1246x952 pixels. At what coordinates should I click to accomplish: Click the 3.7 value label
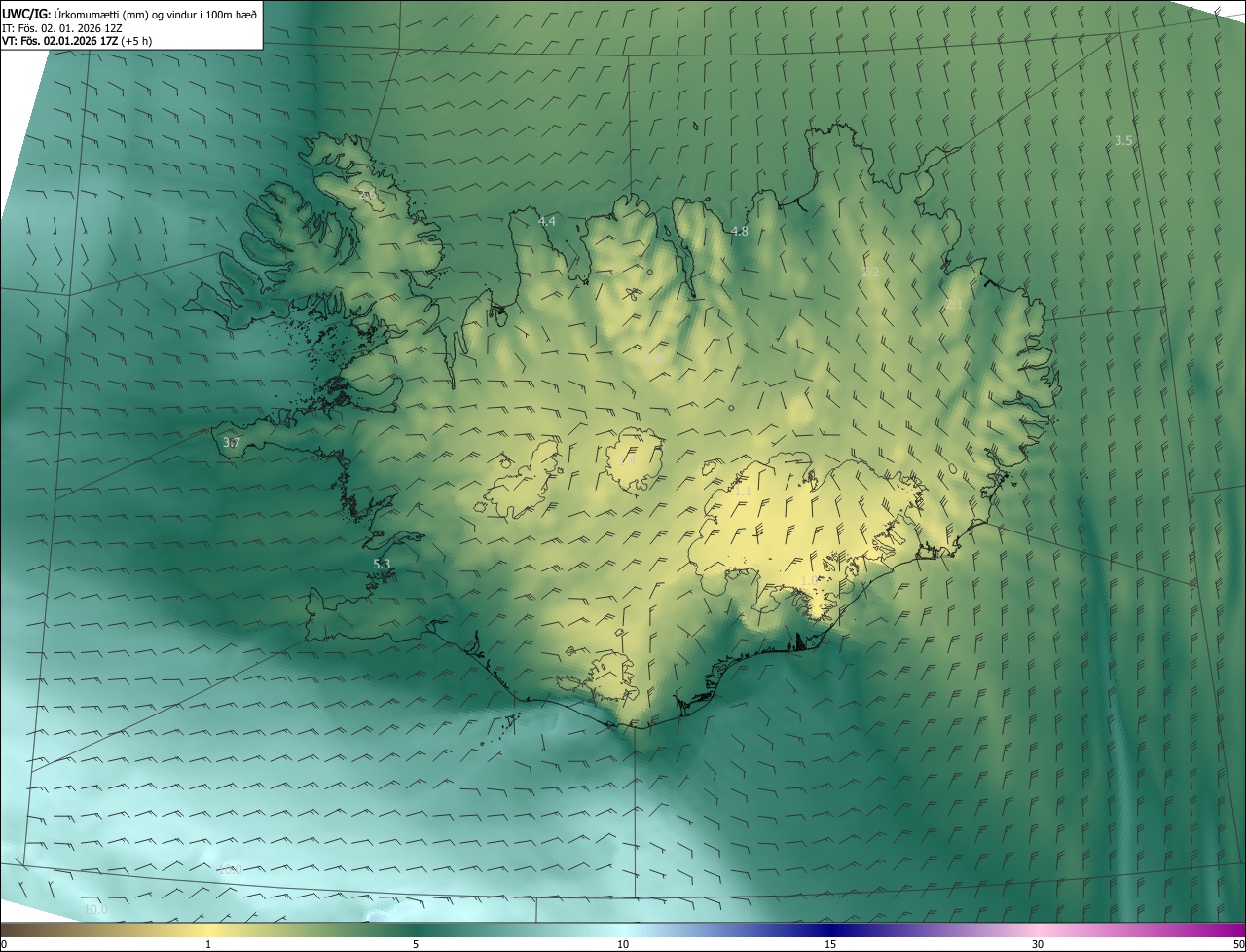tap(232, 443)
